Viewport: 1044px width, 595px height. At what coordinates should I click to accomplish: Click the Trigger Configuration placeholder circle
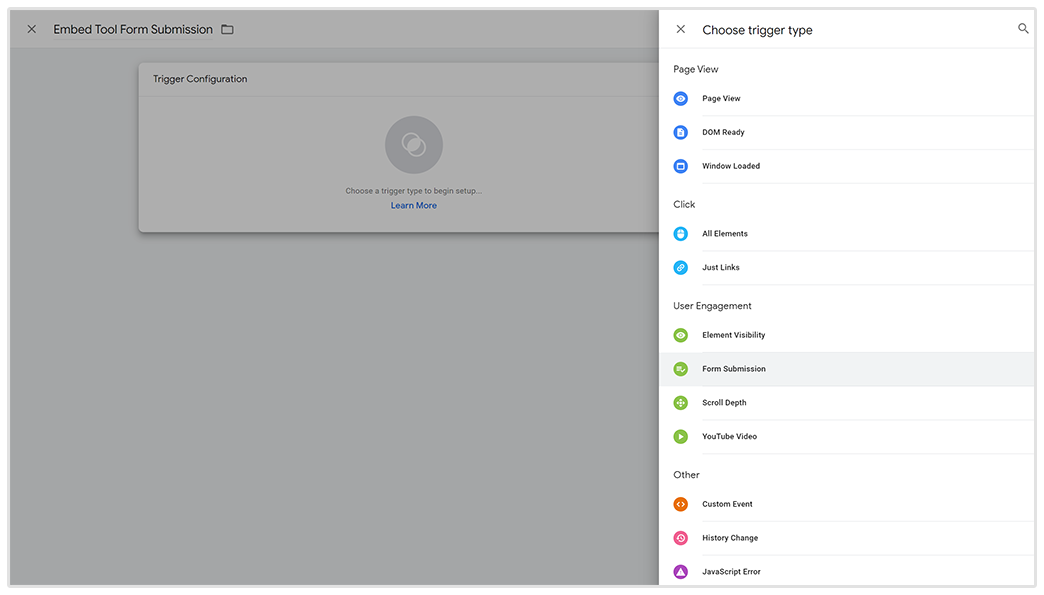coord(413,145)
